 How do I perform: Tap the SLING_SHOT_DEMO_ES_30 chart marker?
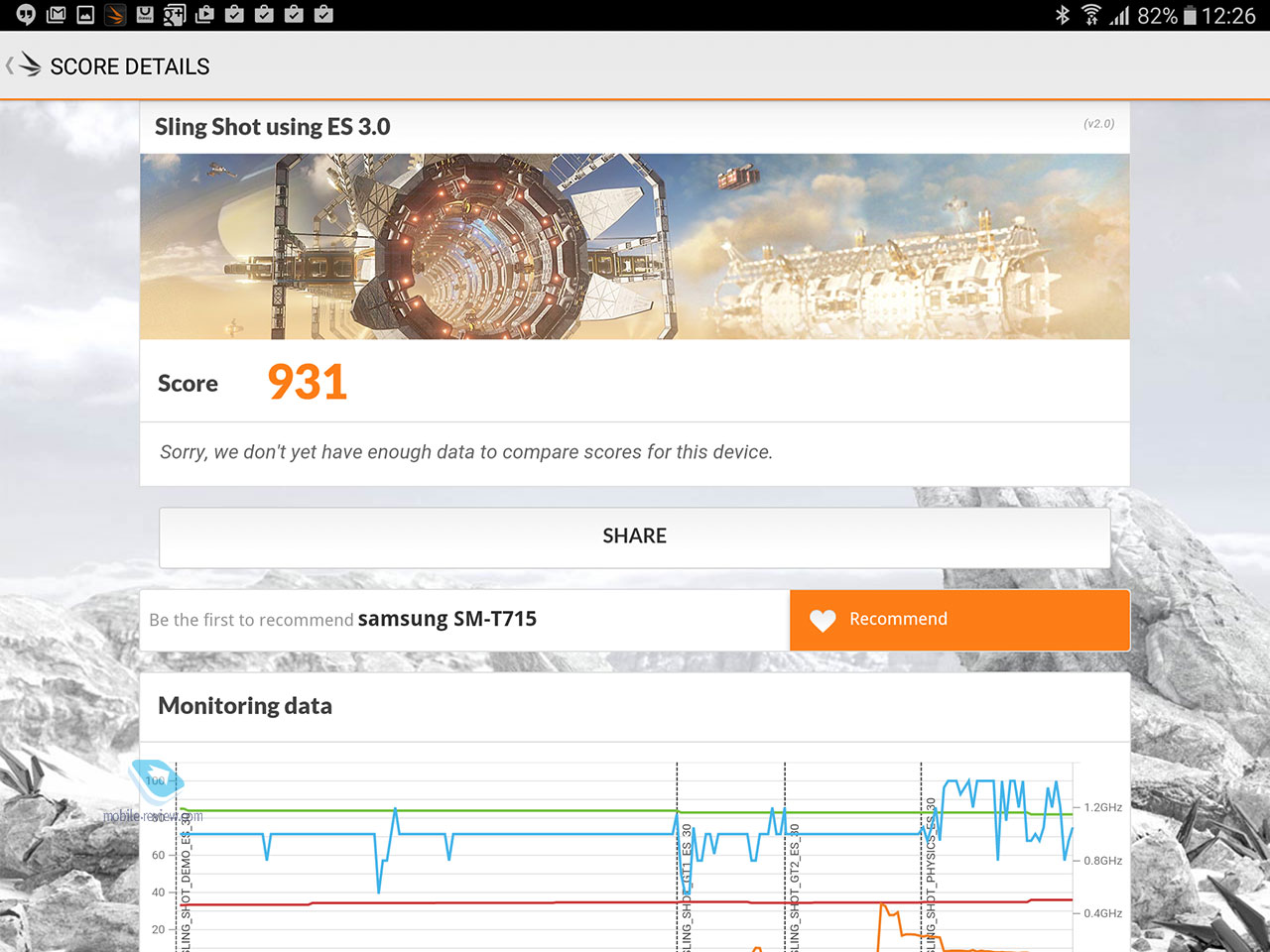point(186,882)
